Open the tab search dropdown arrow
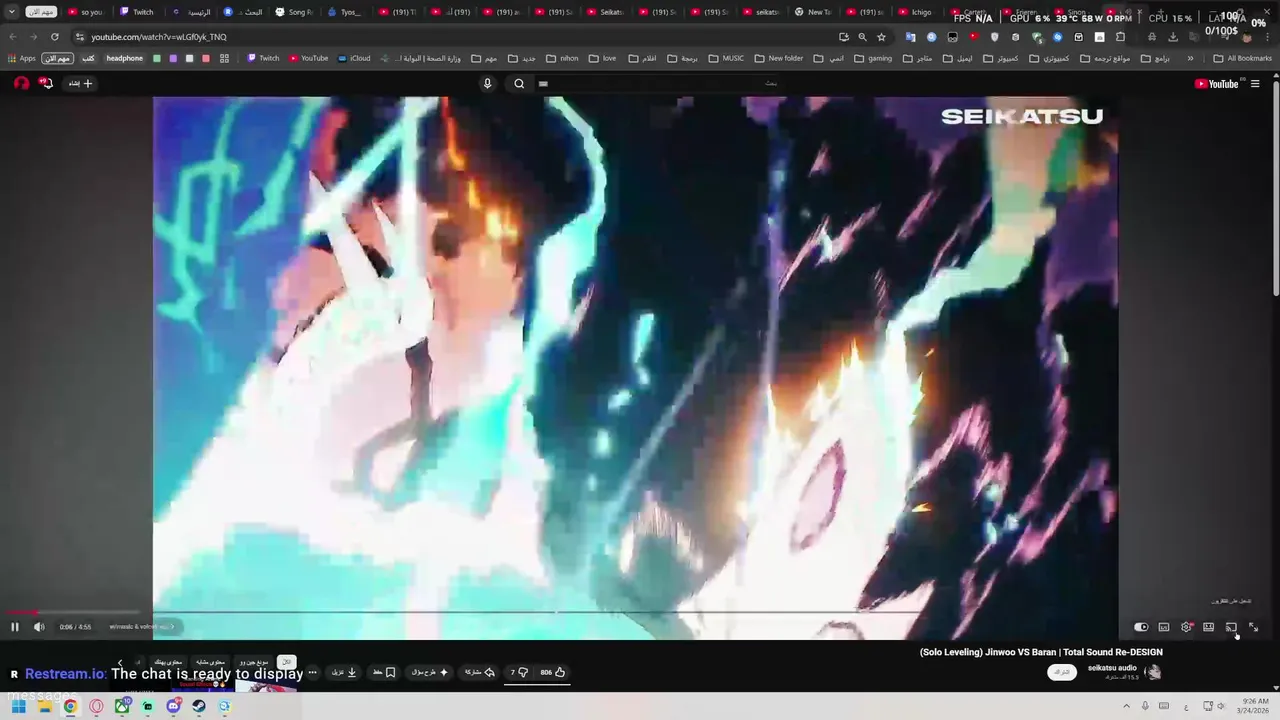The image size is (1280, 720). point(12,12)
